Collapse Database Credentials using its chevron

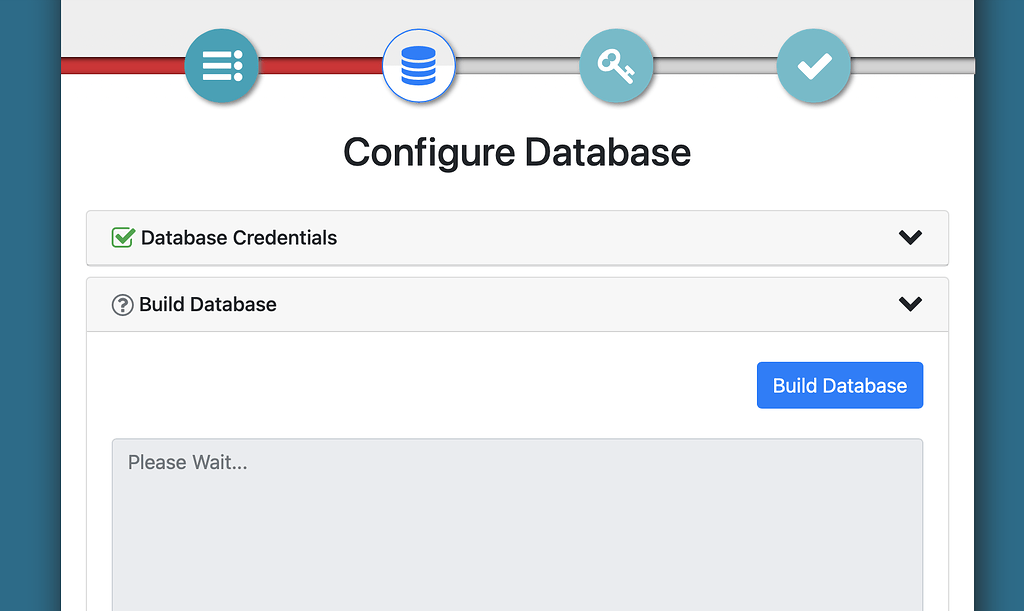[x=909, y=237]
